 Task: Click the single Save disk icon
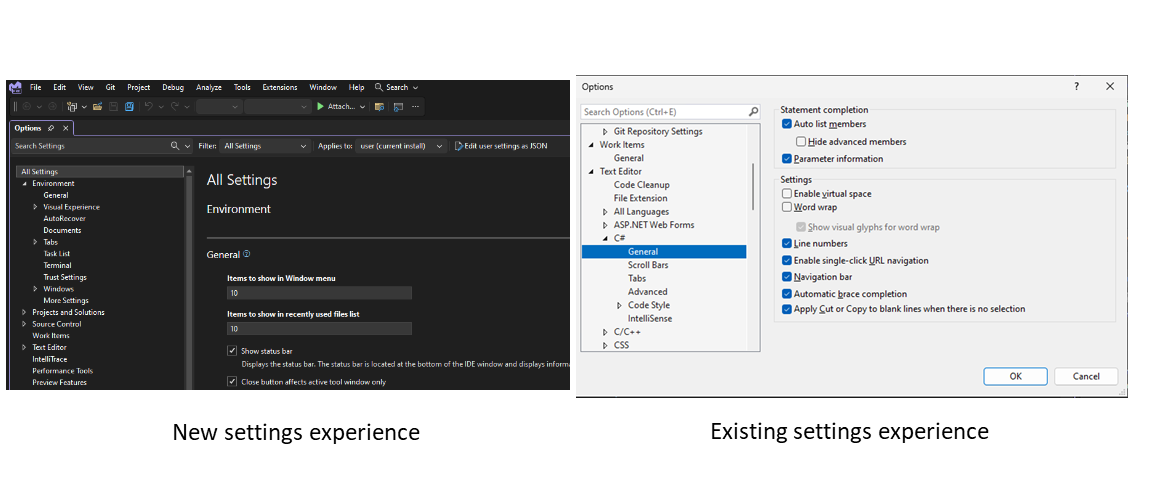114,106
